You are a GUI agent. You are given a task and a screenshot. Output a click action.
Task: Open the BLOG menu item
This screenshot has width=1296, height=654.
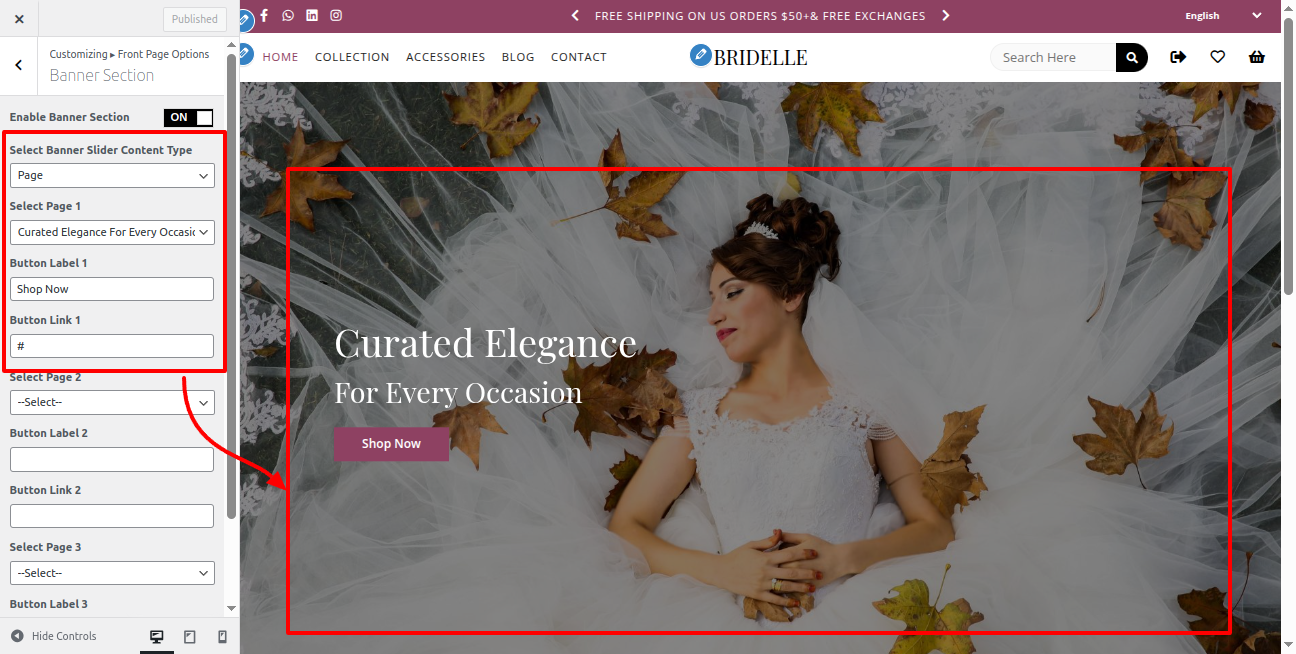[x=518, y=57]
